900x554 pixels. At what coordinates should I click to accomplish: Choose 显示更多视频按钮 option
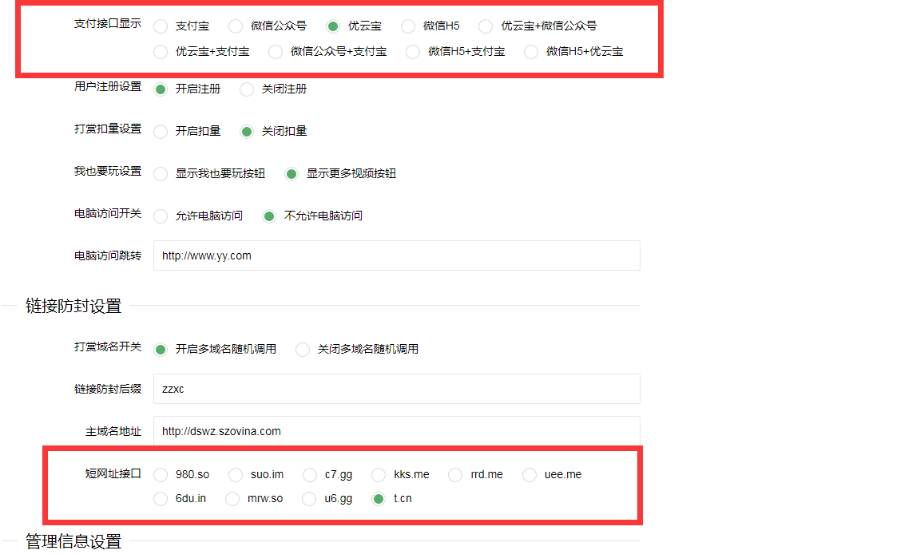(292, 174)
